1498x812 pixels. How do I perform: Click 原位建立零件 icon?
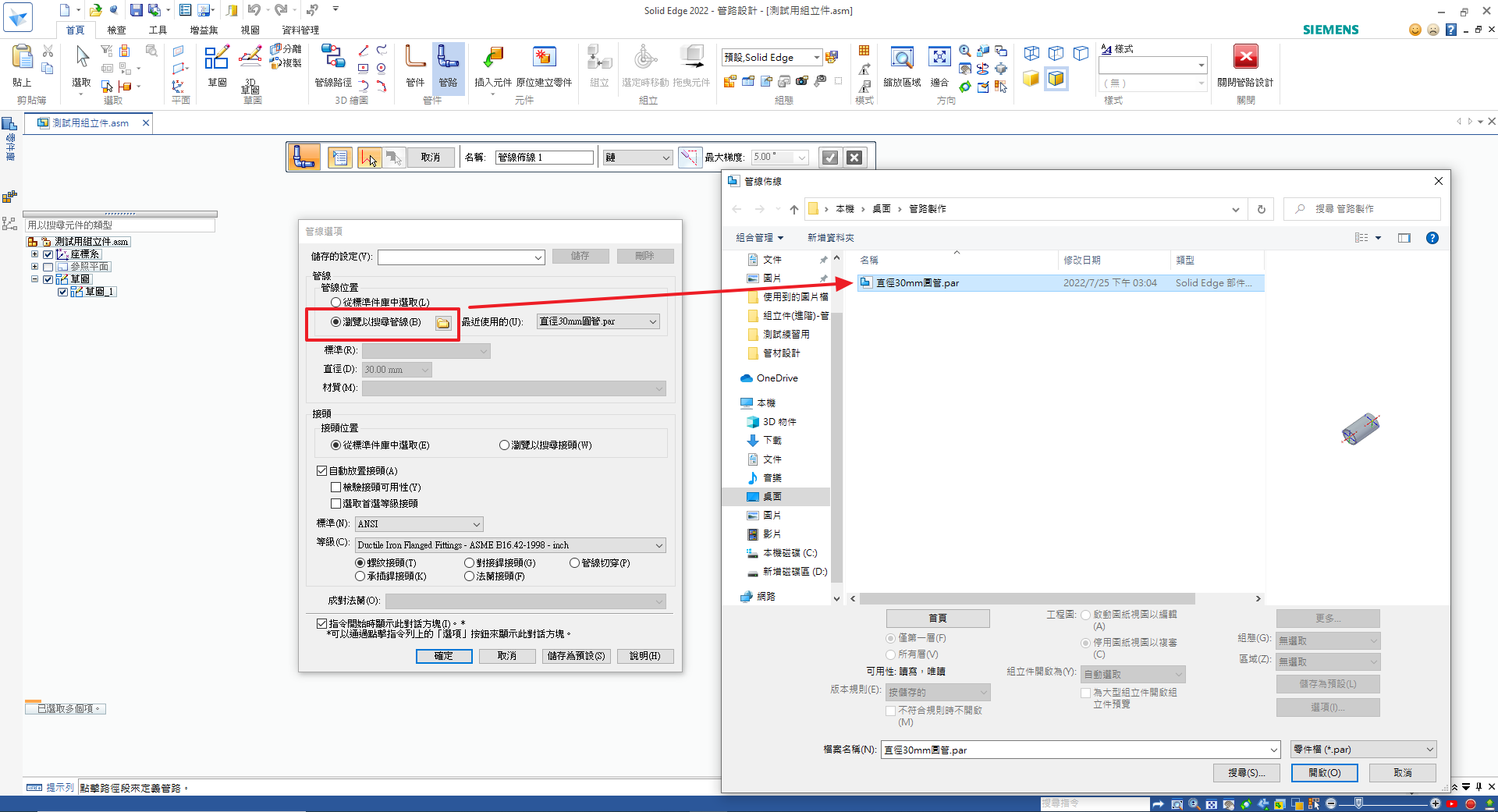point(544,59)
